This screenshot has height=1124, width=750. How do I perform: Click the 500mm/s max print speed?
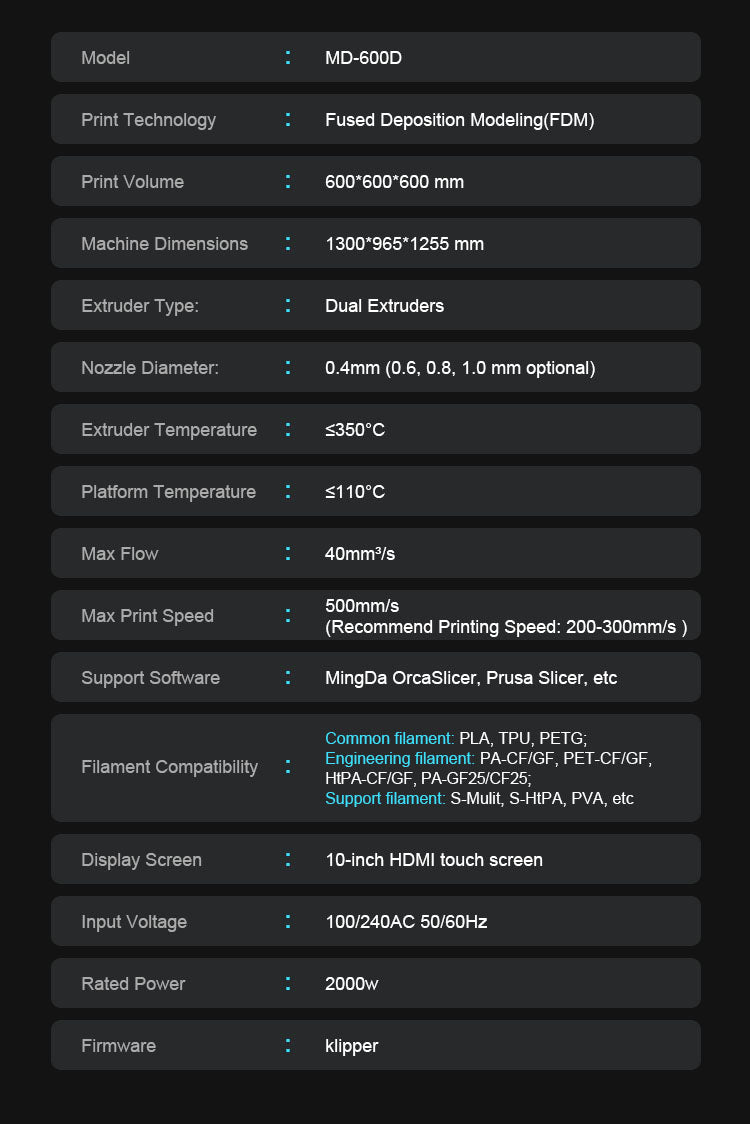362,606
